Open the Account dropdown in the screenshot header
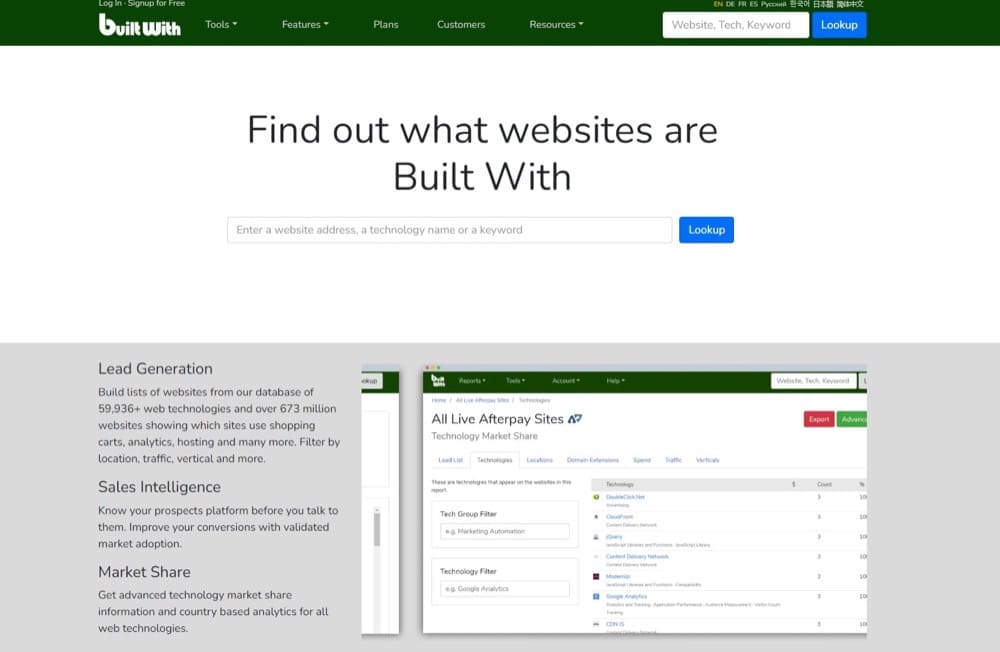 (x=566, y=381)
